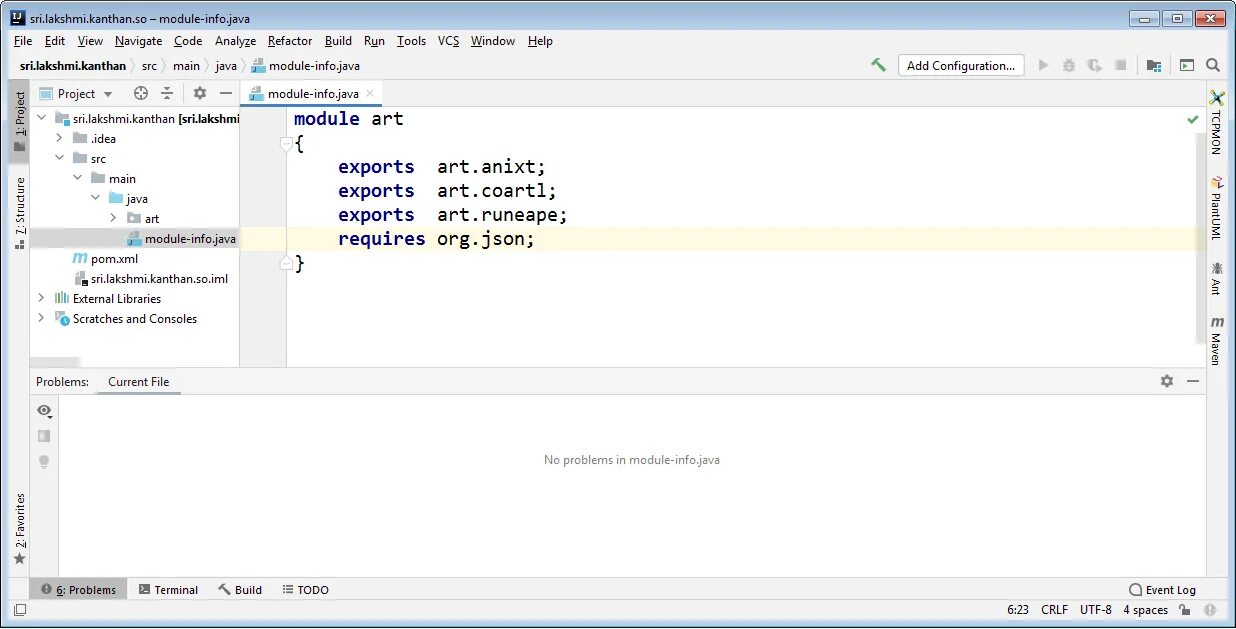Toggle the Build tool window
The image size is (1236, 629).
(x=240, y=590)
